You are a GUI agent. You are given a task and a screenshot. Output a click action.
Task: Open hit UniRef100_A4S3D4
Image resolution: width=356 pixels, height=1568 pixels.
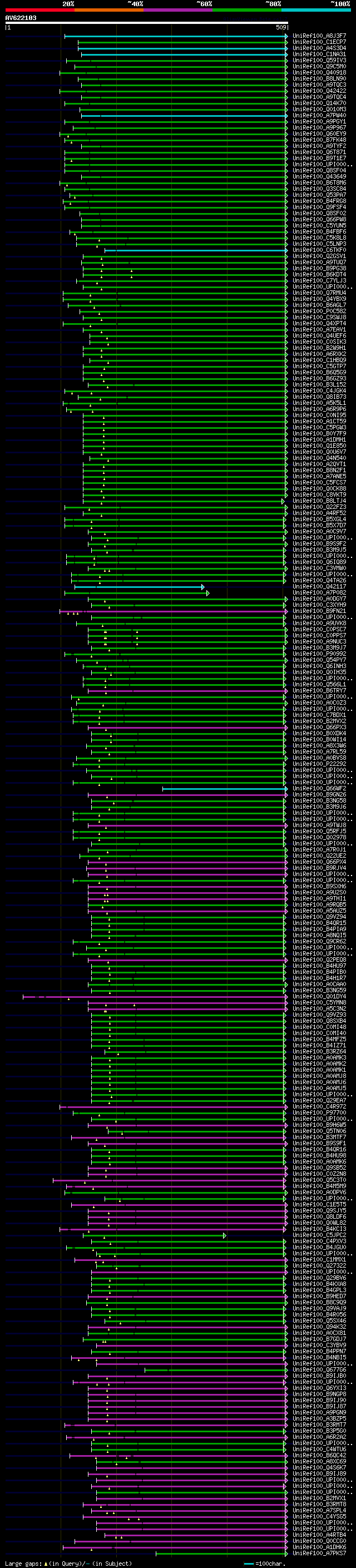319,48
